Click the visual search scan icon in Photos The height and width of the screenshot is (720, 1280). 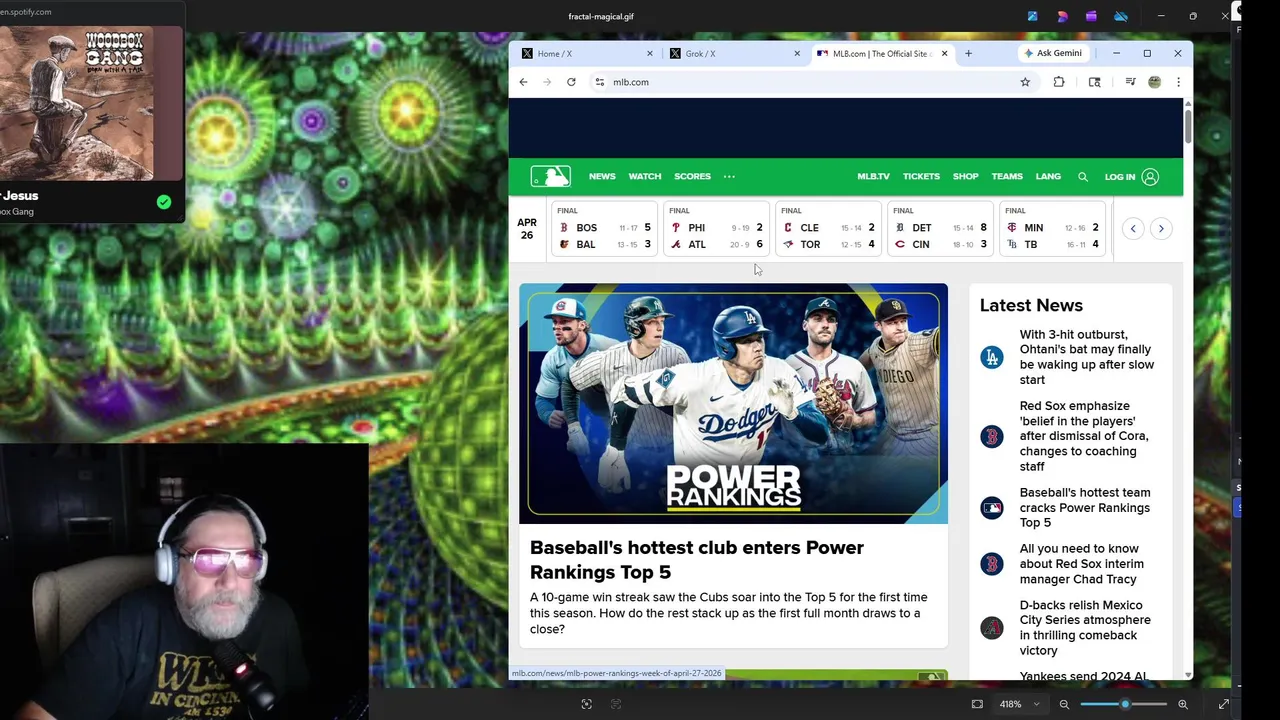tap(587, 704)
